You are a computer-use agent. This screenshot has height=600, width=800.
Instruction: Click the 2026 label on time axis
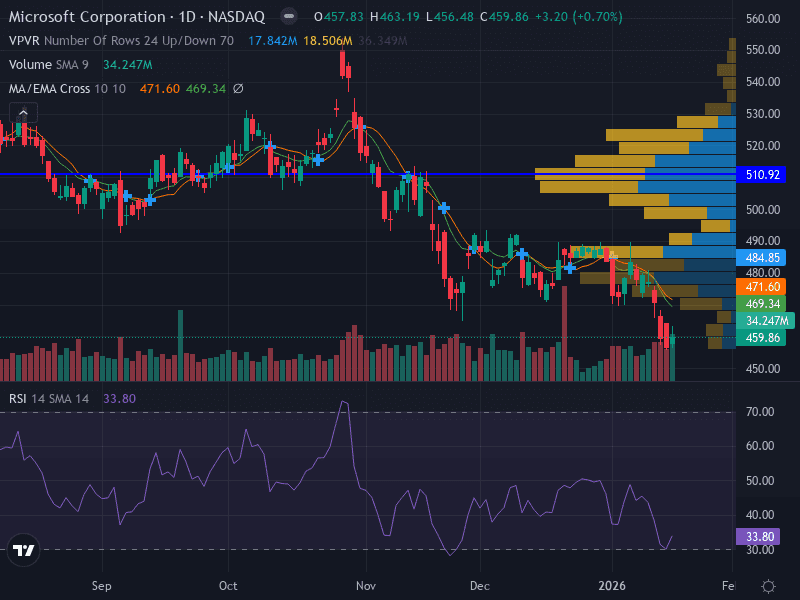click(x=612, y=586)
